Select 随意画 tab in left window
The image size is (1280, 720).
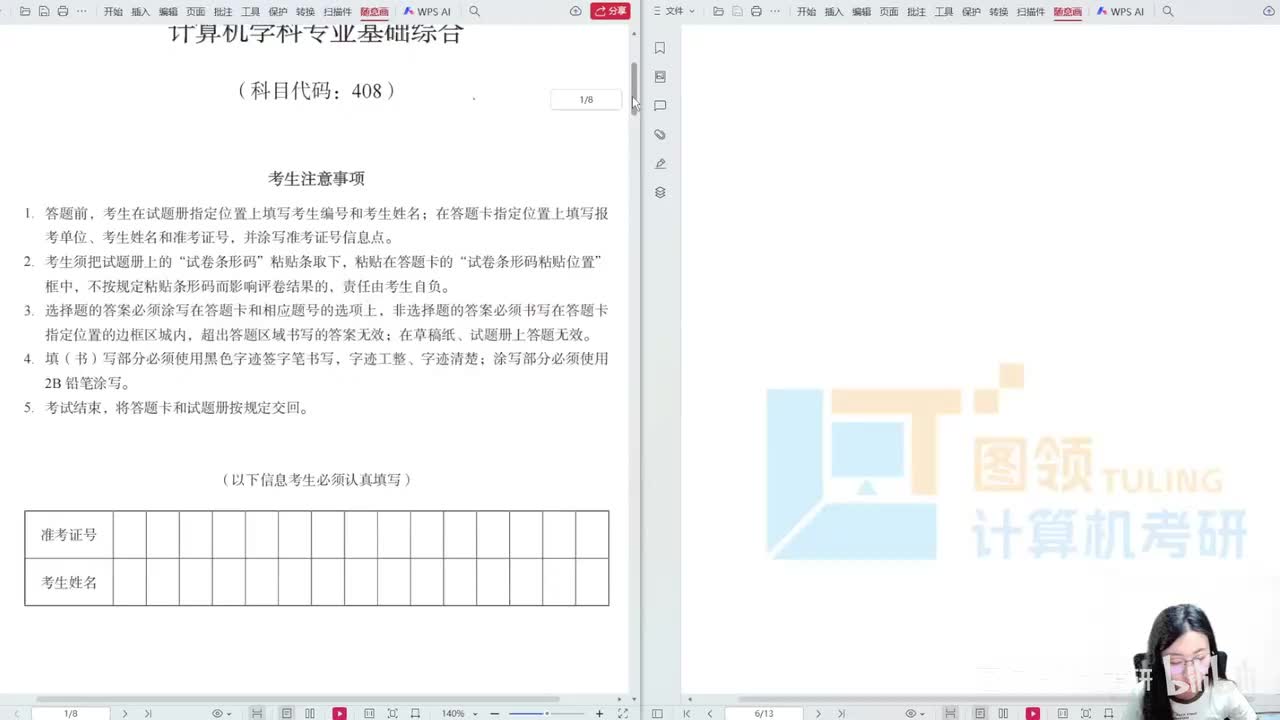click(375, 12)
